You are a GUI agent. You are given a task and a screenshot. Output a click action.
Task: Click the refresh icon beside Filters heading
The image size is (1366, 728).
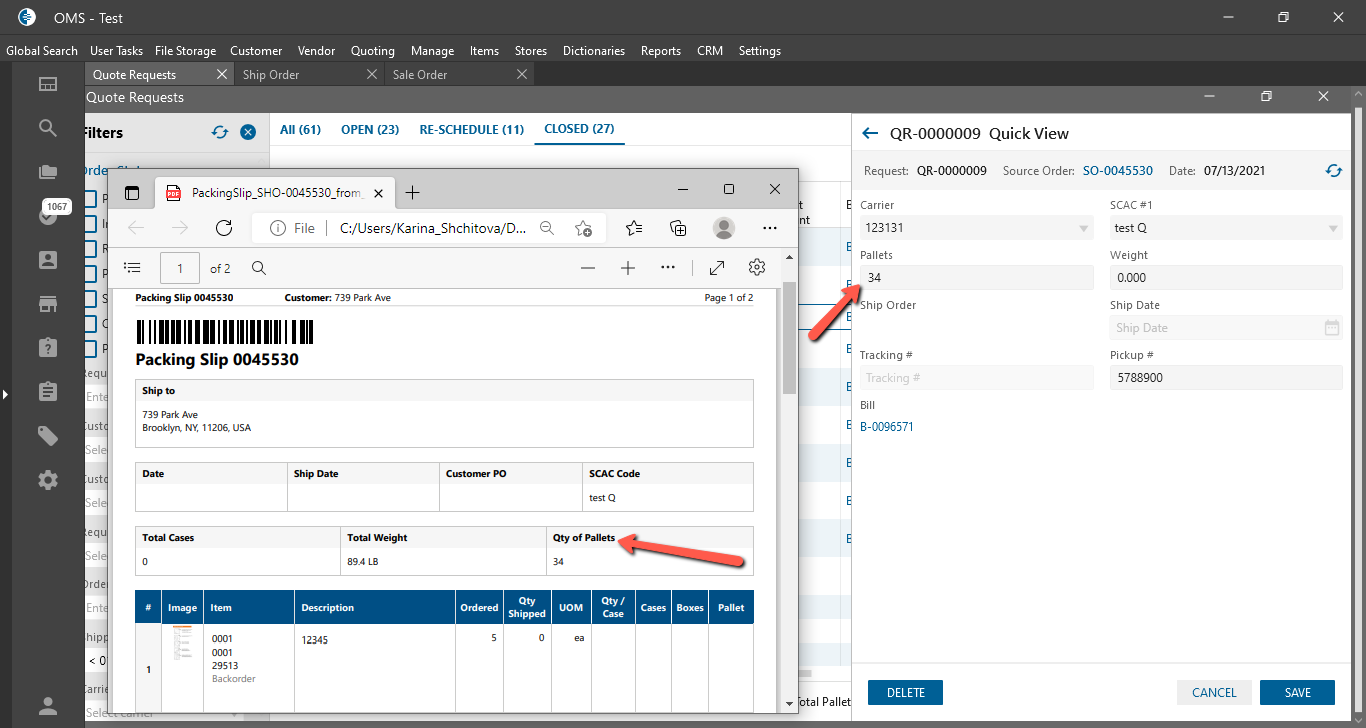(x=220, y=133)
